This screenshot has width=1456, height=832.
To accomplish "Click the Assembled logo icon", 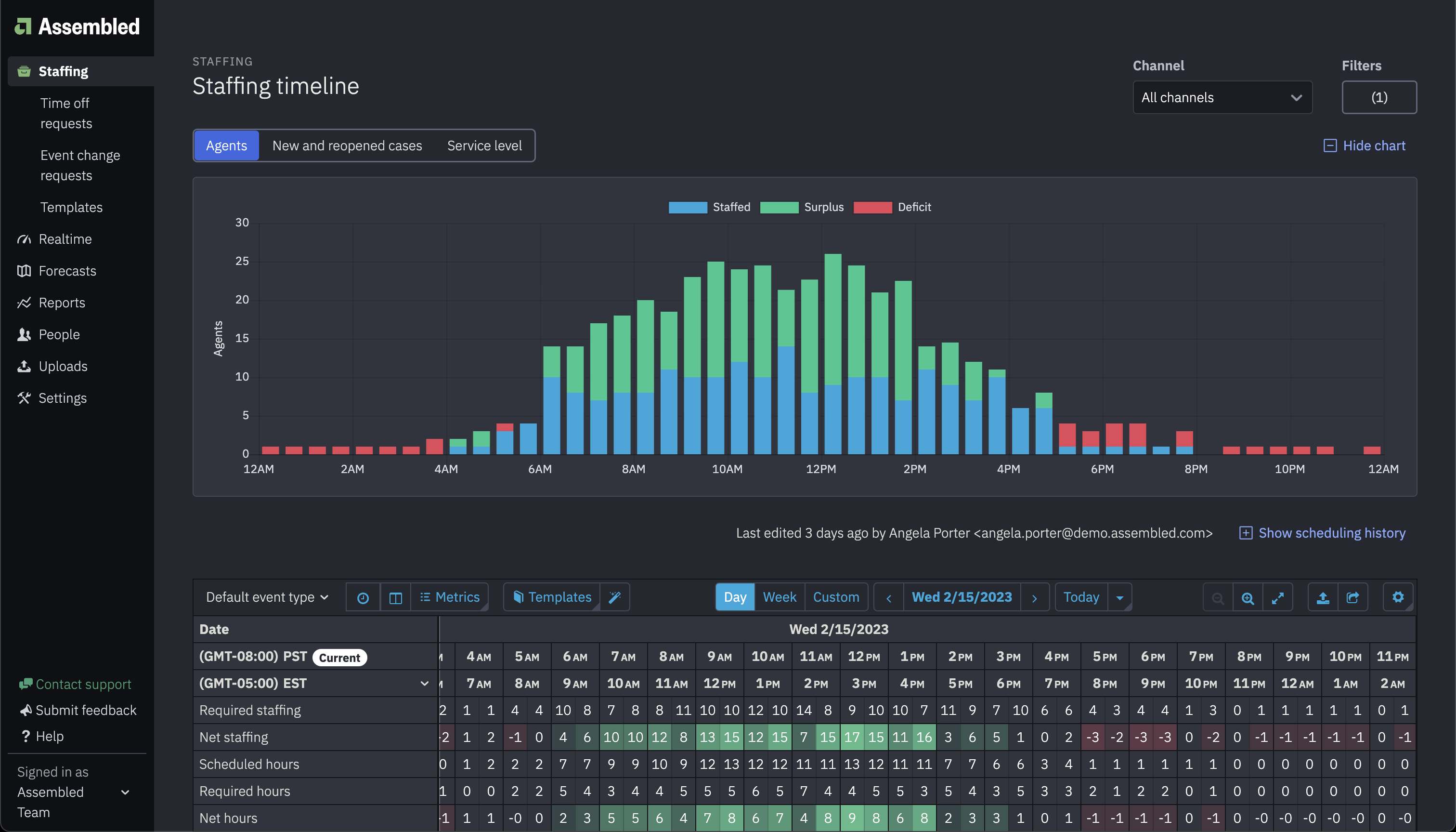I will [23, 26].
